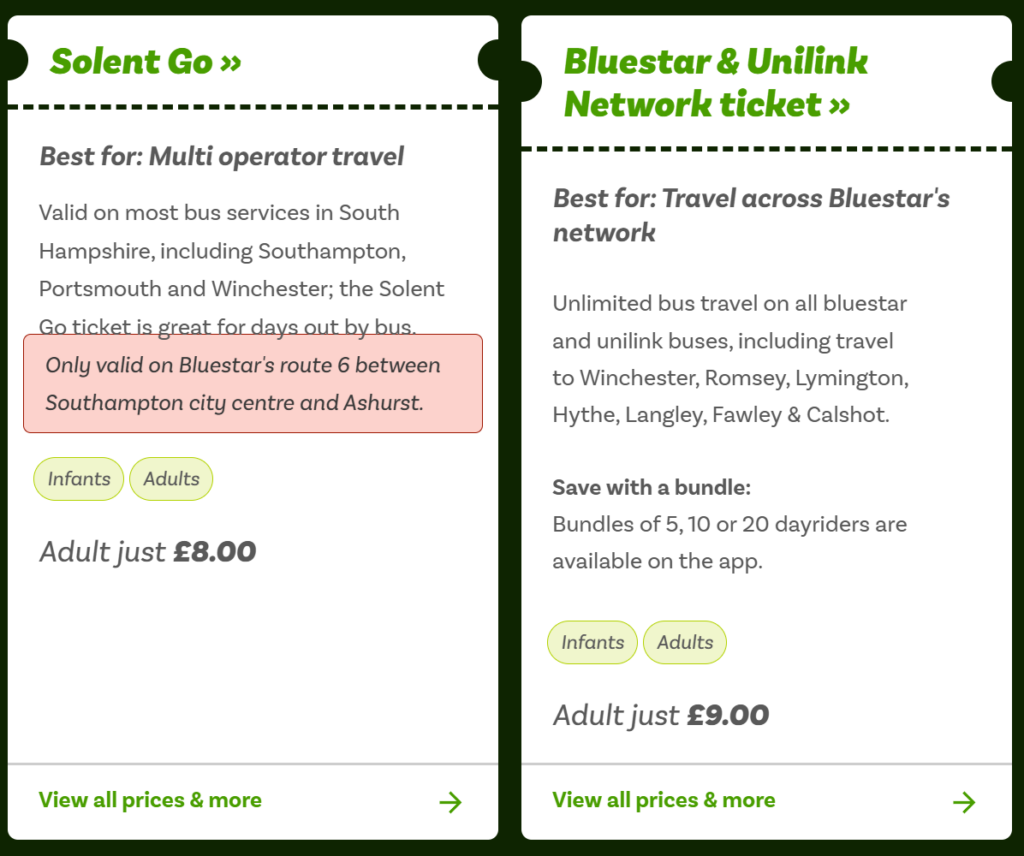Viewport: 1024px width, 856px height.
Task: Click View all prices & more under Bluestar & Unilink
Action: pyautogui.click(x=664, y=801)
